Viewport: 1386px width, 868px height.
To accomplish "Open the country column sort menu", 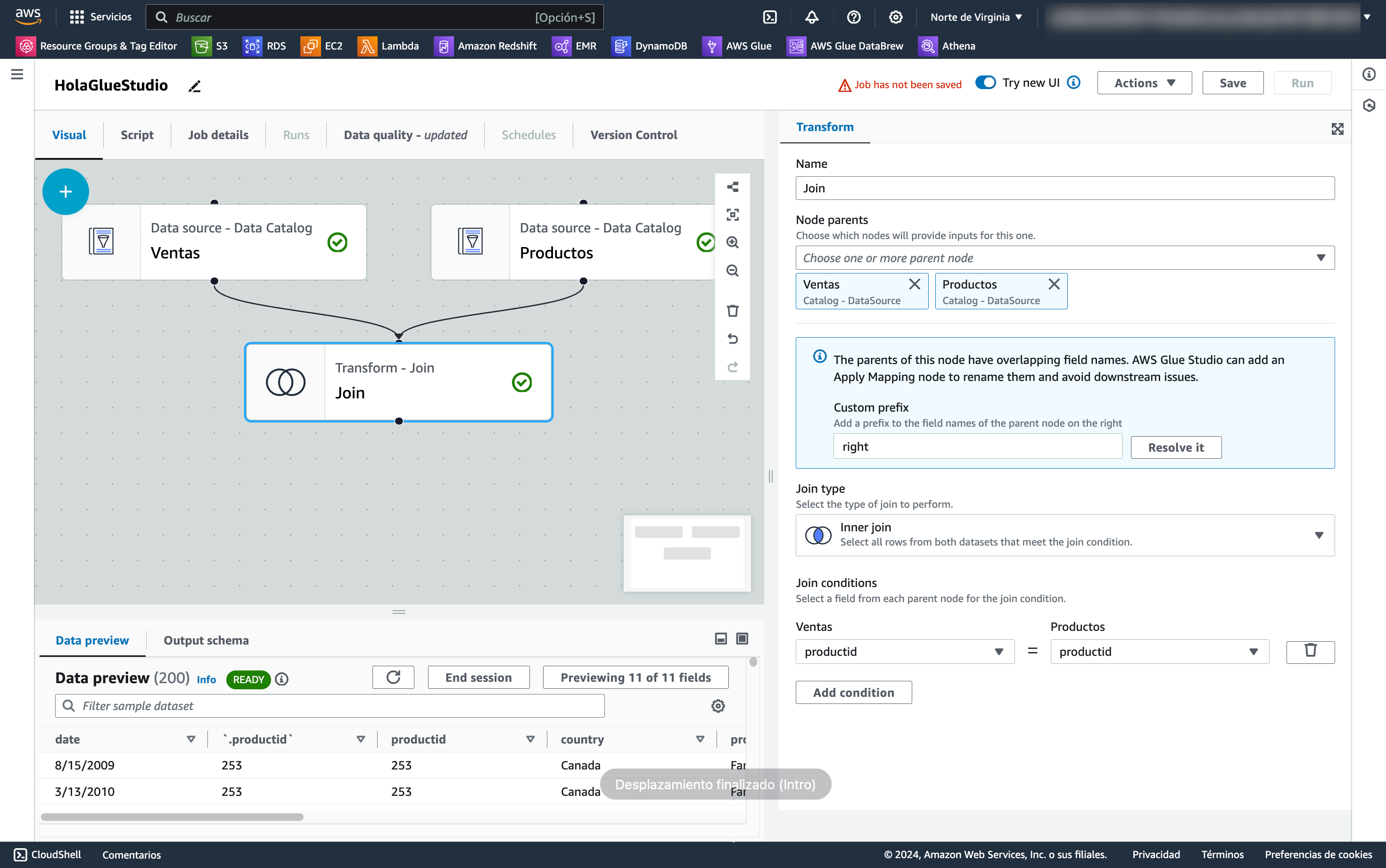I will [x=700, y=739].
